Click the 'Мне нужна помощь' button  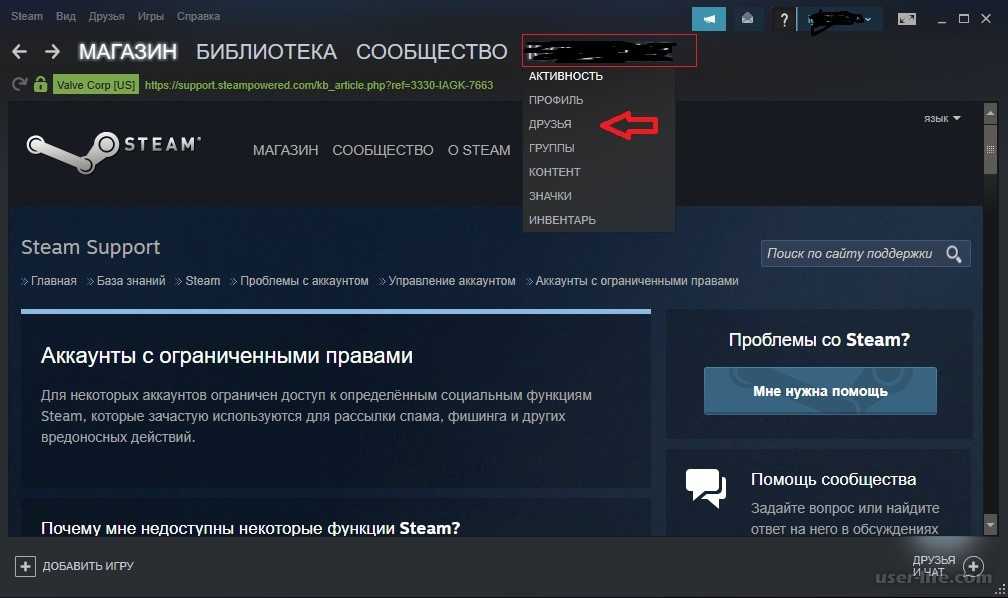click(820, 391)
